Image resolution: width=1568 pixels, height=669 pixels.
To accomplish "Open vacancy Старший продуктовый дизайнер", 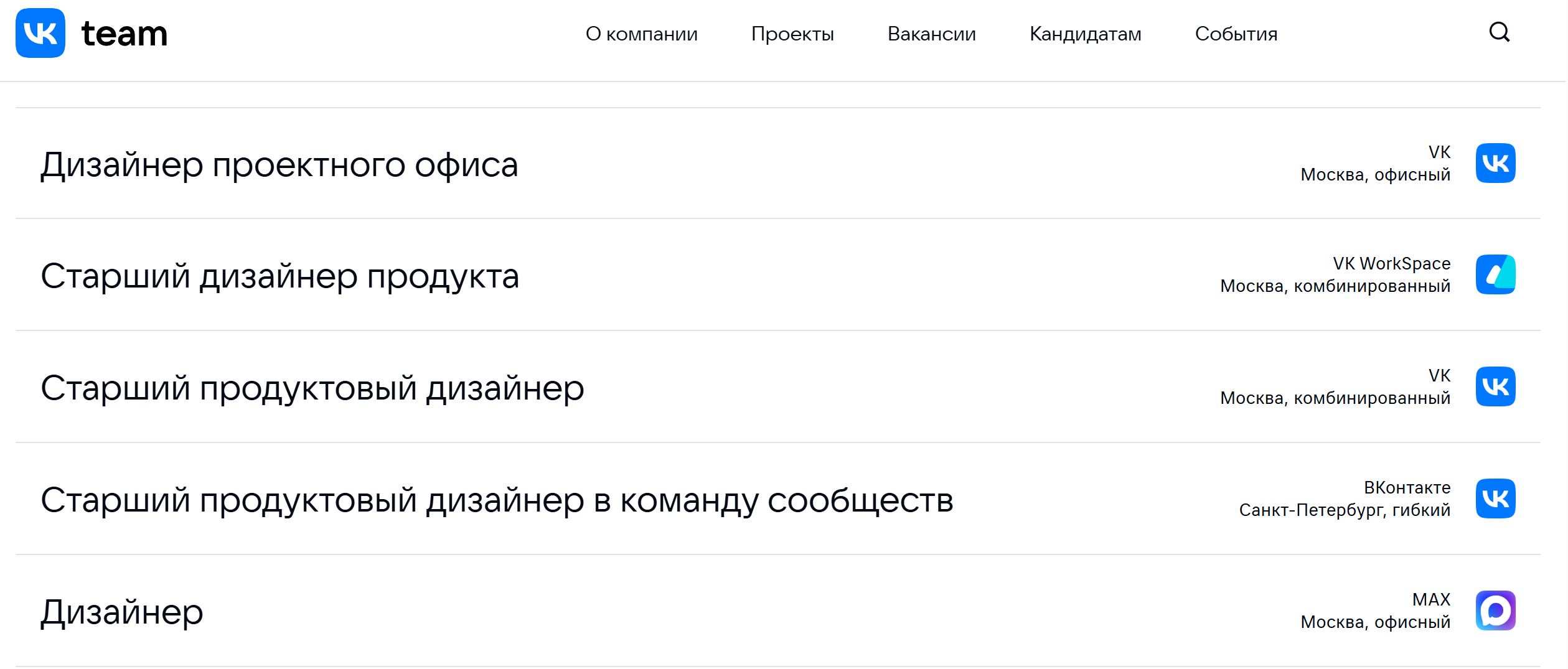I will tap(312, 388).
